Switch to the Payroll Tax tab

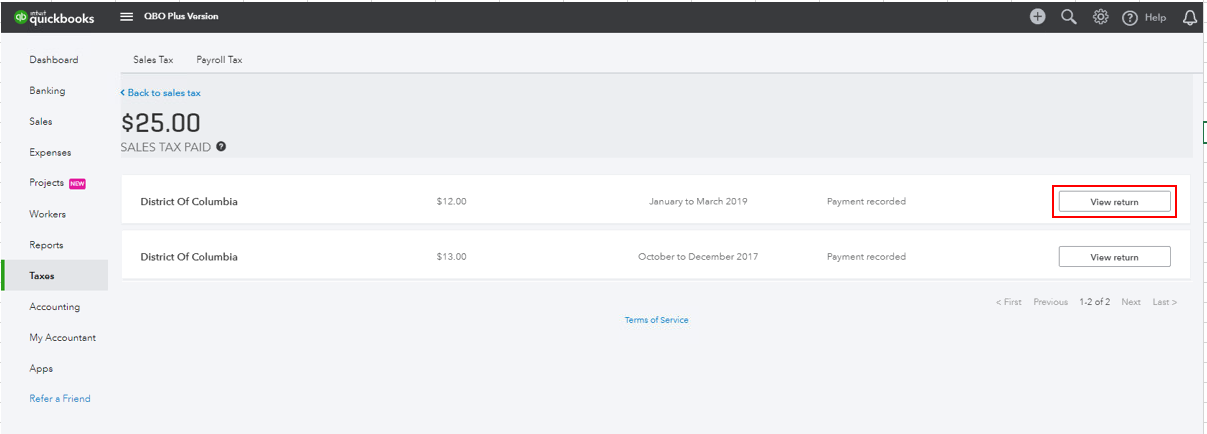pos(219,60)
